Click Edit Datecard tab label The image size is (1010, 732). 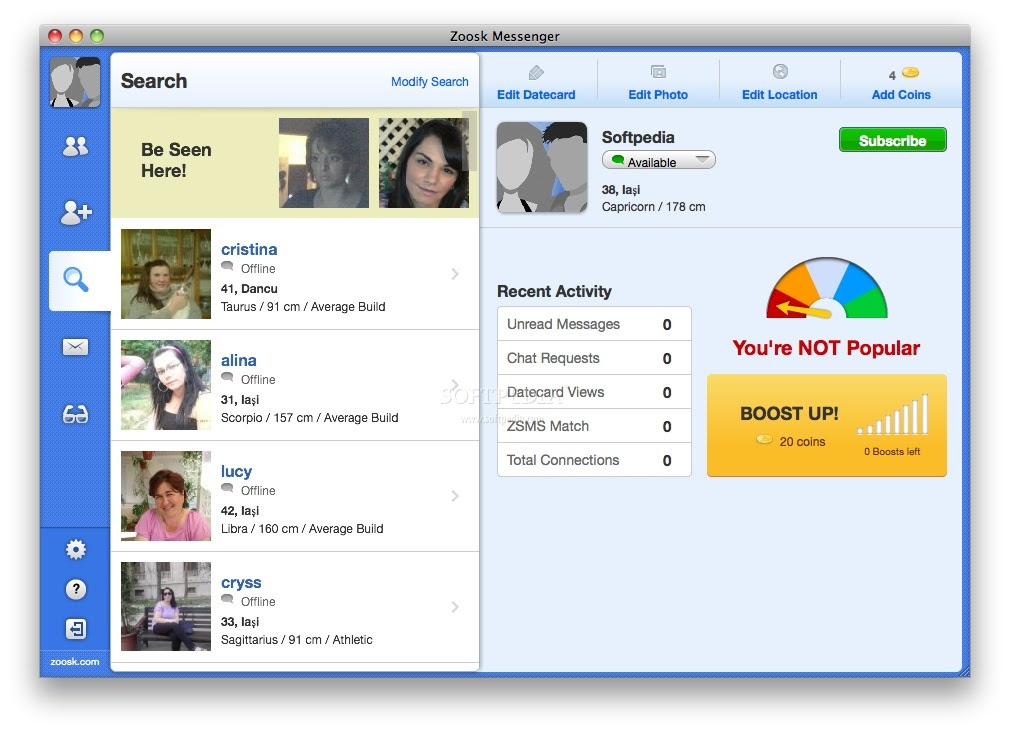[536, 95]
